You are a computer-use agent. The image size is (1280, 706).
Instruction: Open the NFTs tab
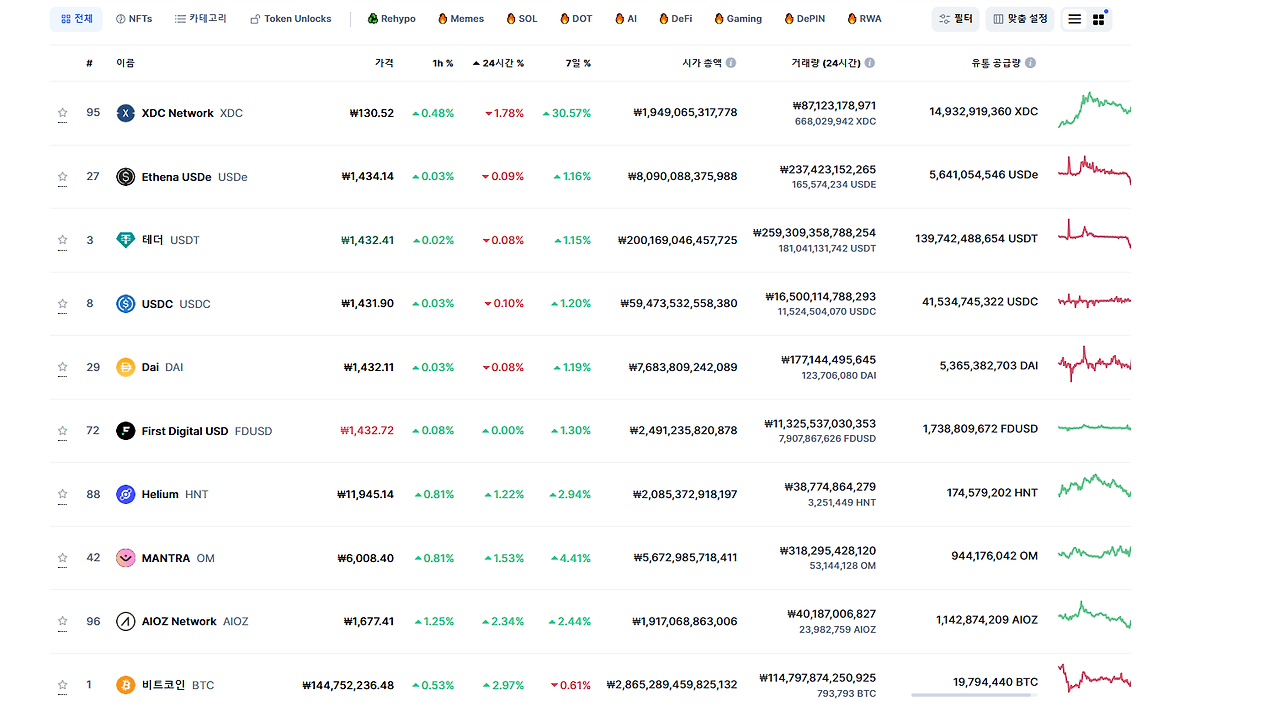pos(134,19)
